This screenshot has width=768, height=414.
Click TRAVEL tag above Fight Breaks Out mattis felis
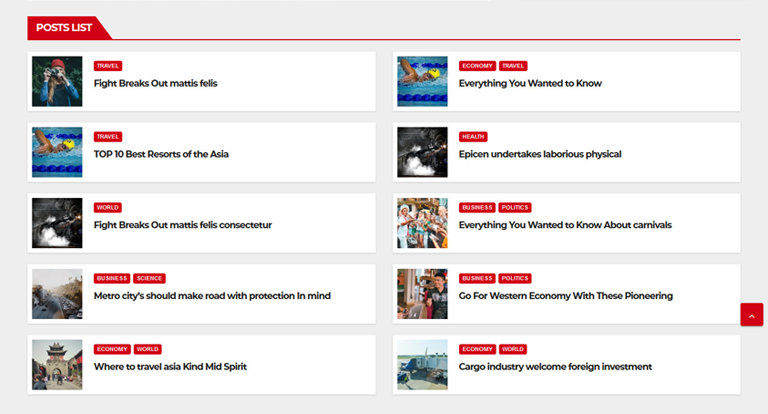point(108,66)
